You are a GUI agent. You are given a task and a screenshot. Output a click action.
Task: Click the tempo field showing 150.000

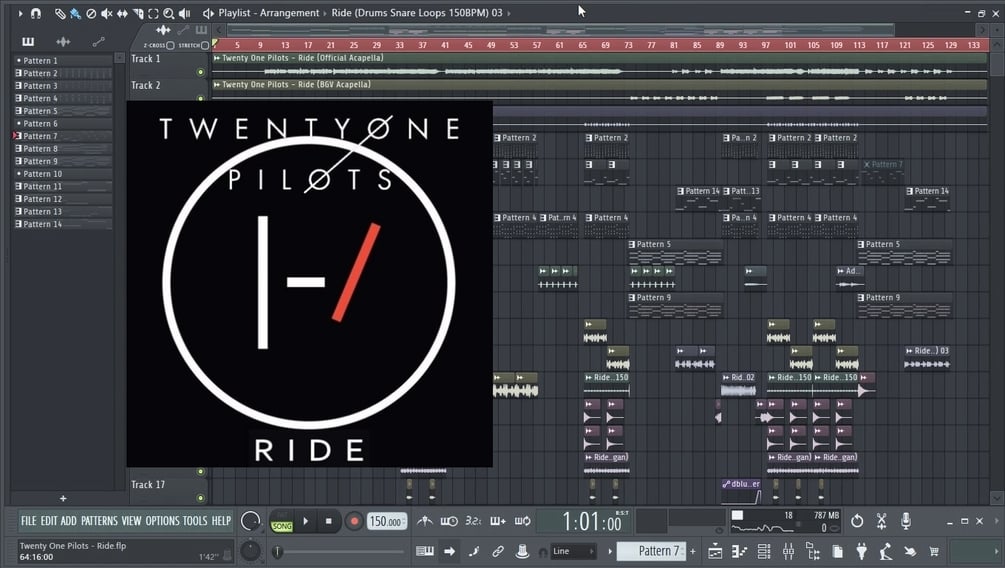387,521
